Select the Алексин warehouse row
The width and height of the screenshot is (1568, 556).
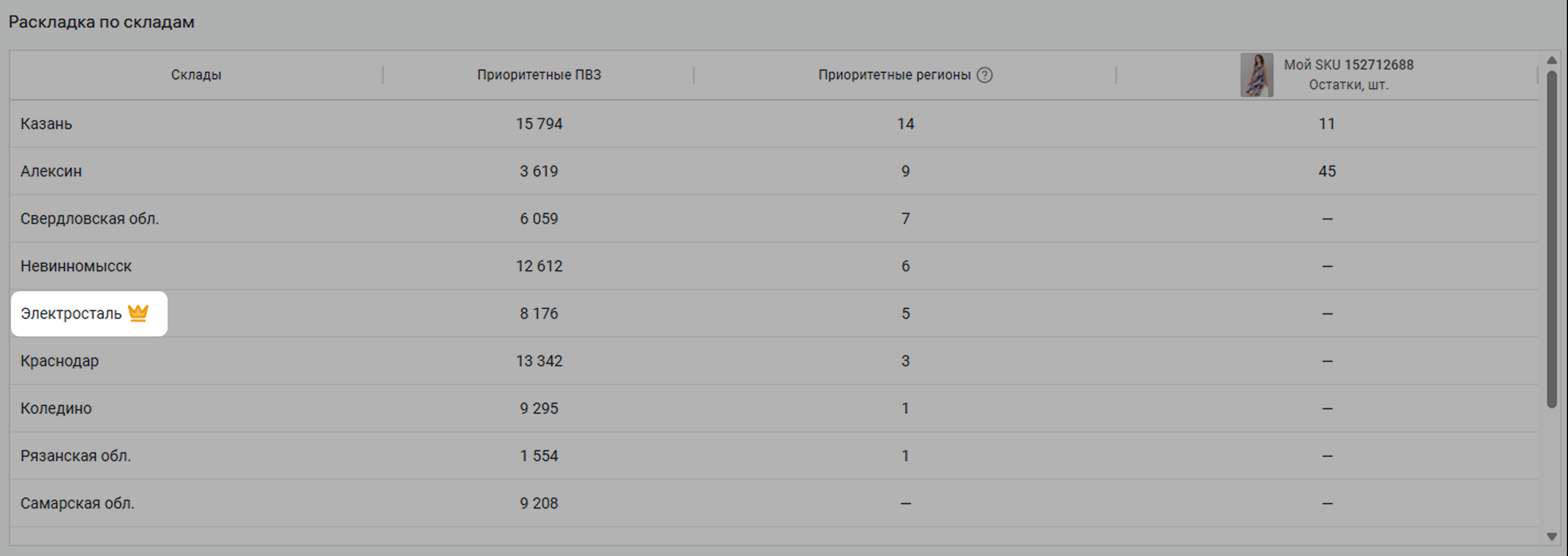click(x=51, y=171)
